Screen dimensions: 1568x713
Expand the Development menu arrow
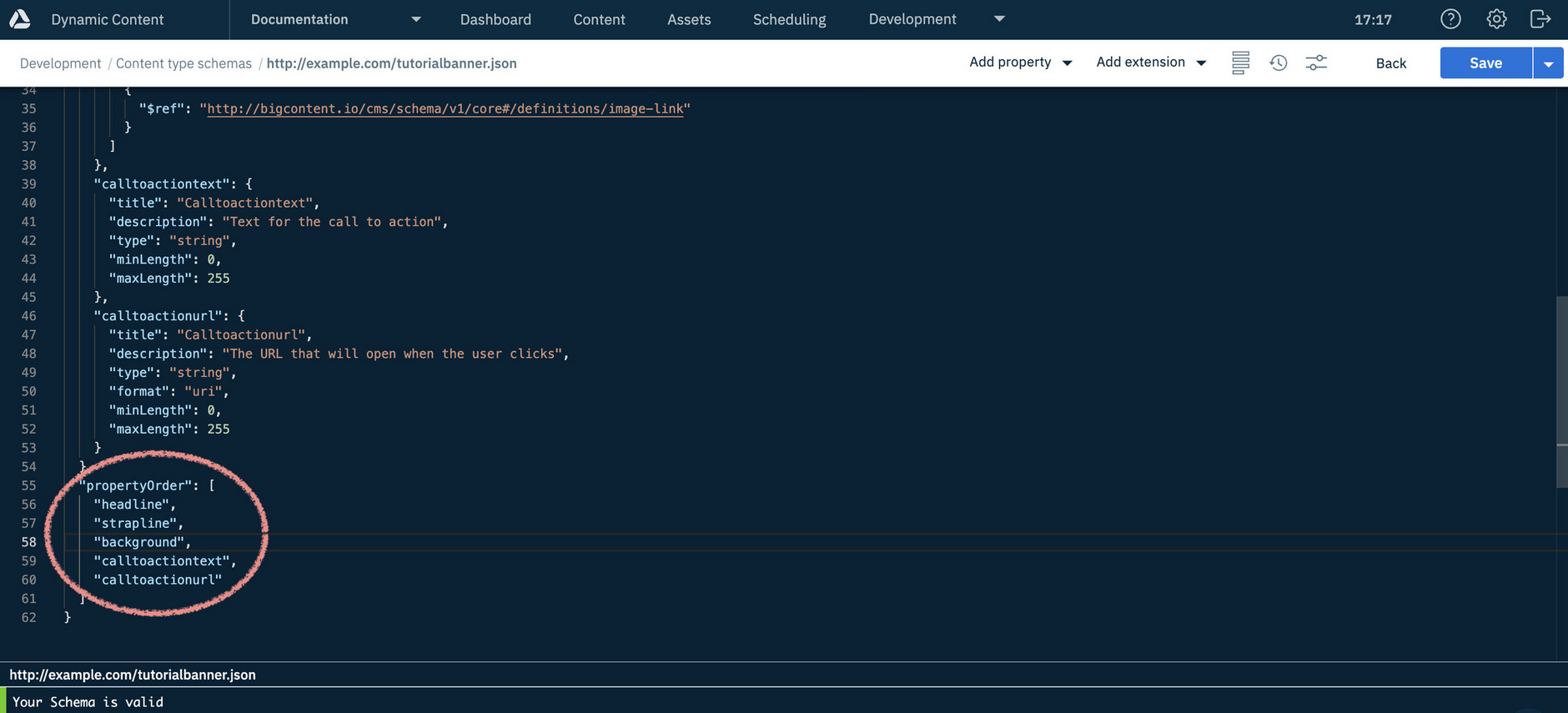click(999, 18)
